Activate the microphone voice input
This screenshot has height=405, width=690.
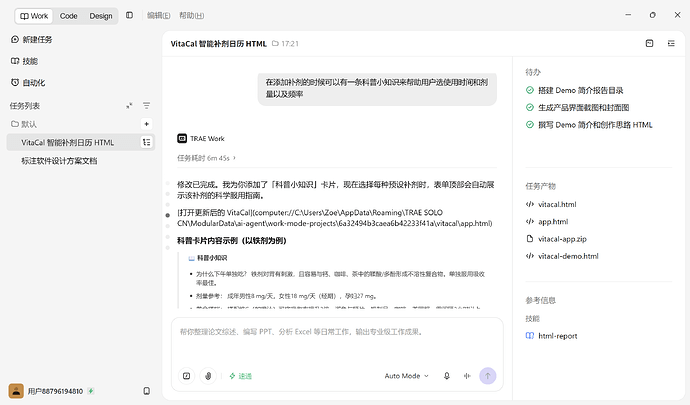[x=447, y=376]
